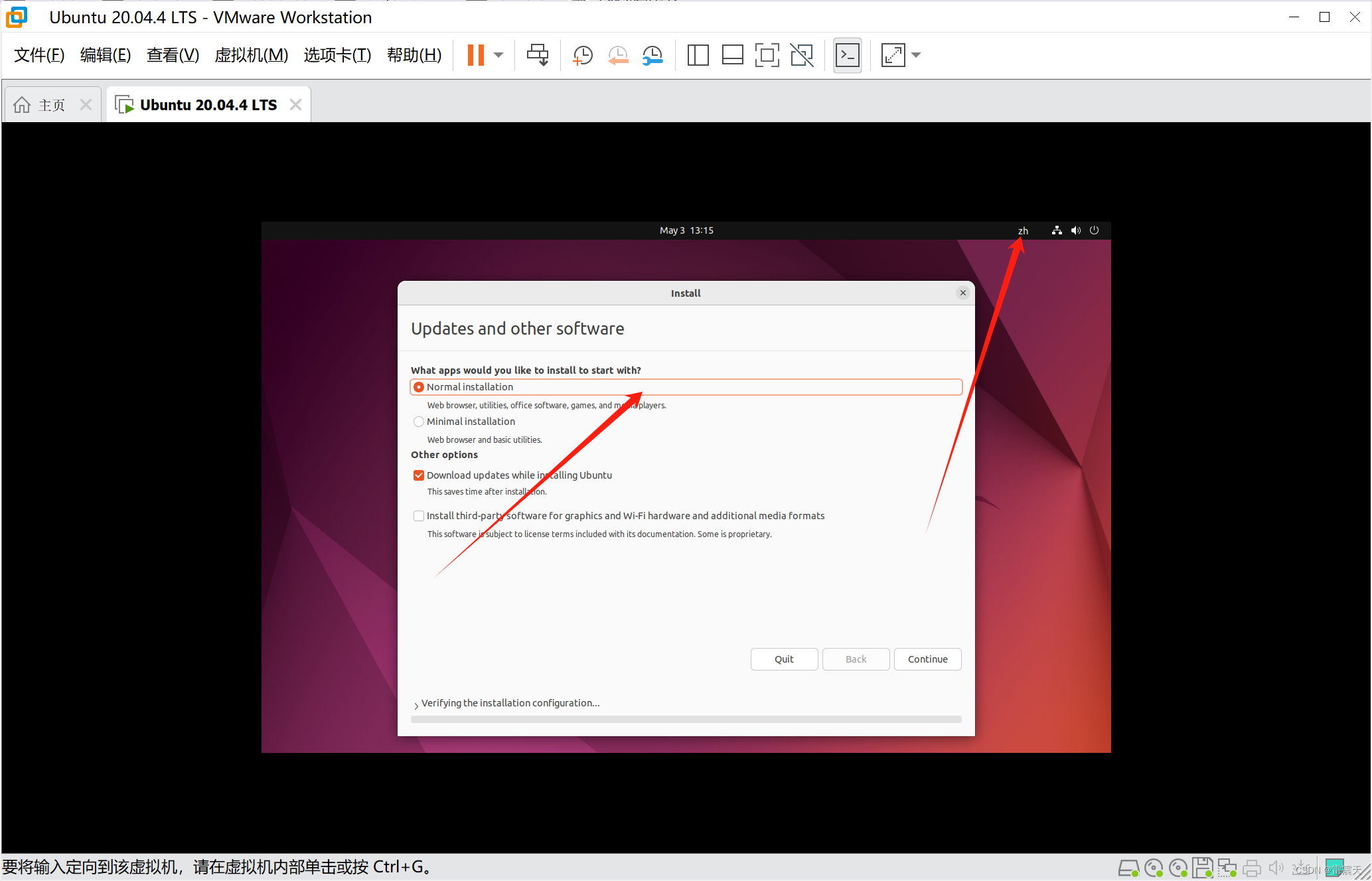Viewport: 1372px width, 881px height.
Task: Revert the virtual machine to a snapshot
Action: [x=618, y=55]
